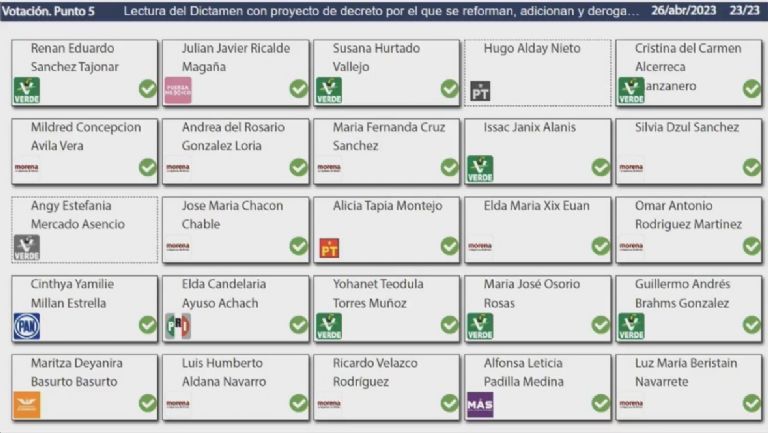The image size is (768, 433).
Task: Click the morena logo on Silvia Dzul Sanchez card
Action: click(x=631, y=168)
